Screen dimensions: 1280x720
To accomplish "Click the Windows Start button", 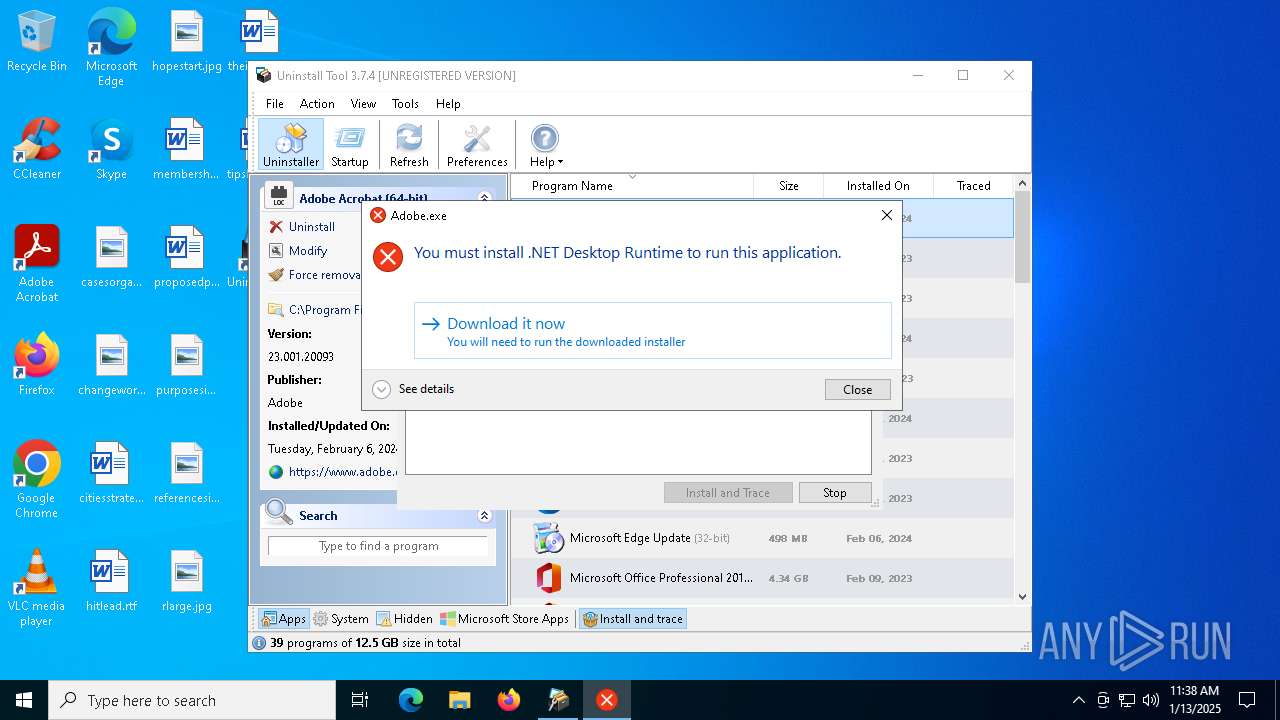I will (24, 700).
